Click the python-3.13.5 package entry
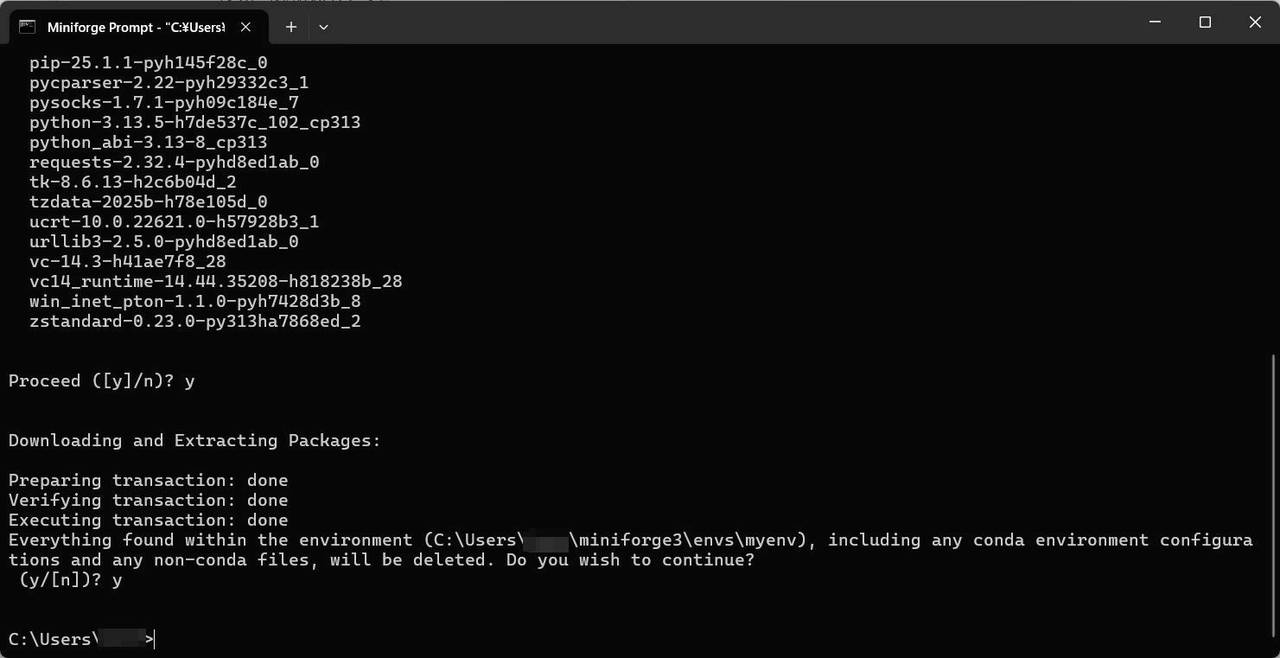The height and width of the screenshot is (658, 1280). pos(195,122)
